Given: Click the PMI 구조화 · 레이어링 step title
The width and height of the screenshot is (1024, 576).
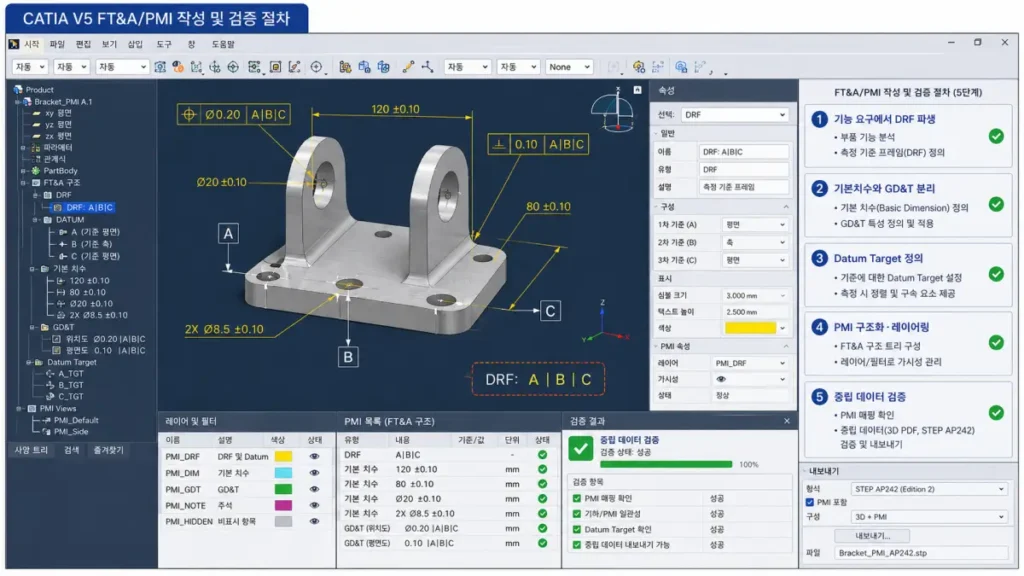Looking at the screenshot, I should [x=881, y=327].
